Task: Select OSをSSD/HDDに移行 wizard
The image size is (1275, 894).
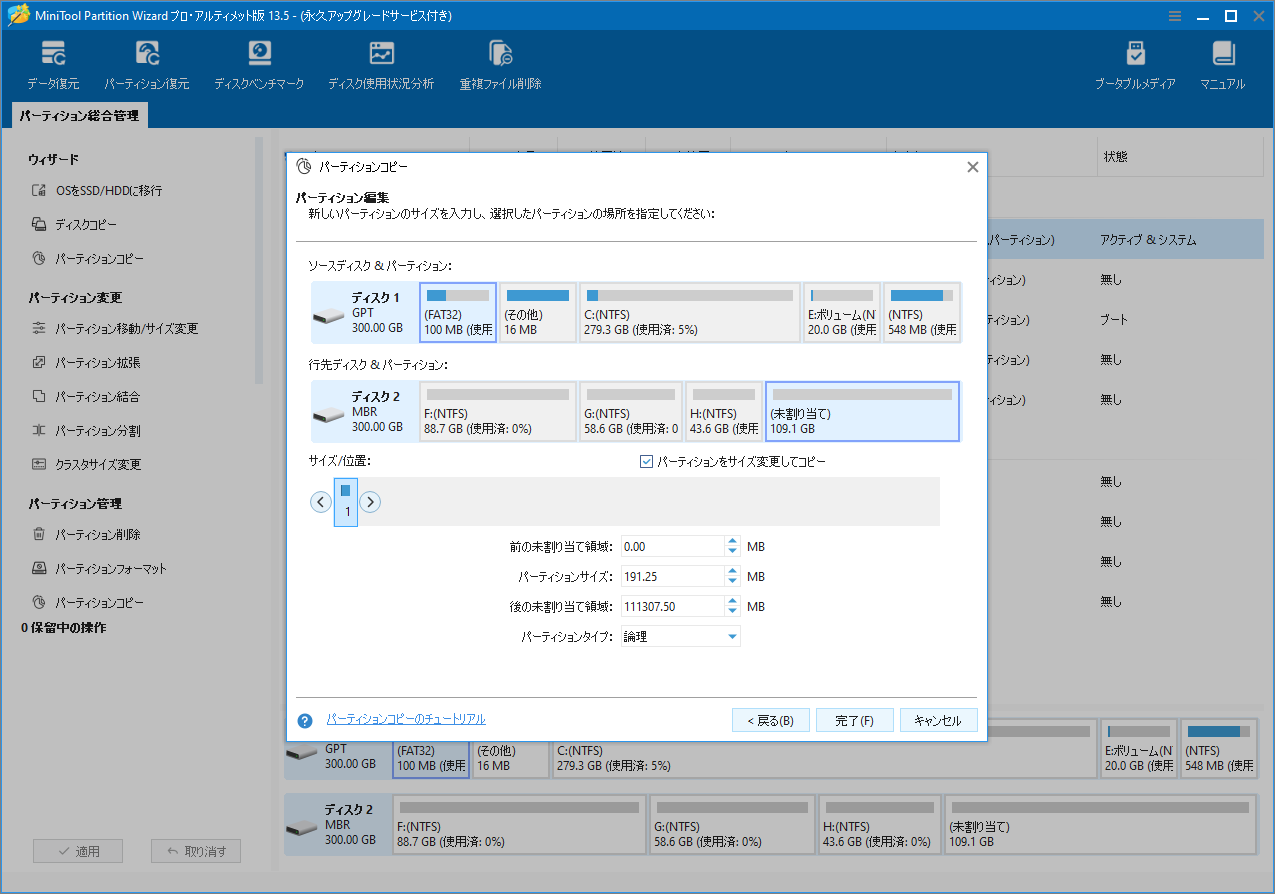Action: click(110, 189)
